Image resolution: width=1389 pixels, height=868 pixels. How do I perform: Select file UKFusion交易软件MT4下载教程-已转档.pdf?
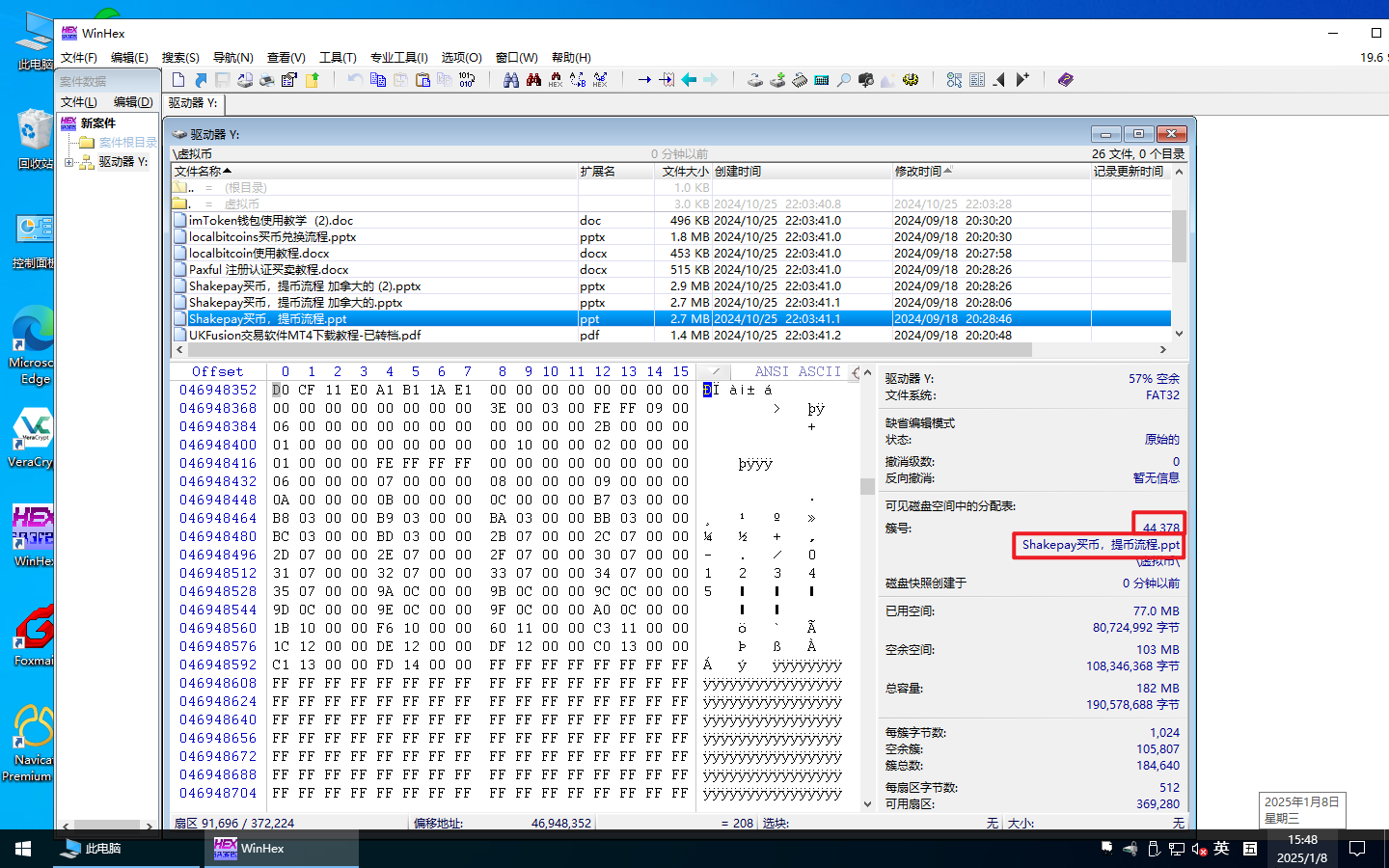305,336
